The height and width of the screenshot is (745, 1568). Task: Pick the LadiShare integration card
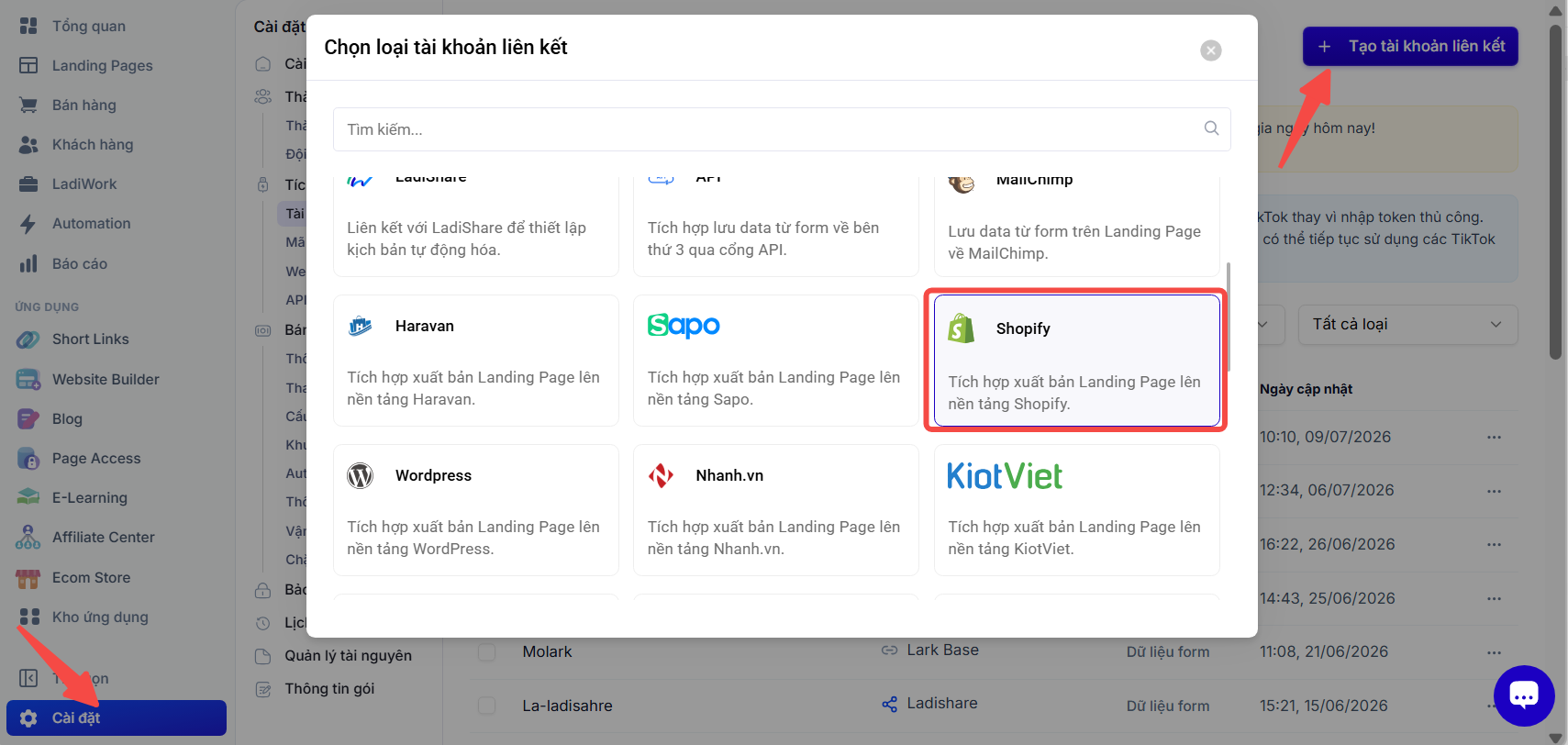476,226
